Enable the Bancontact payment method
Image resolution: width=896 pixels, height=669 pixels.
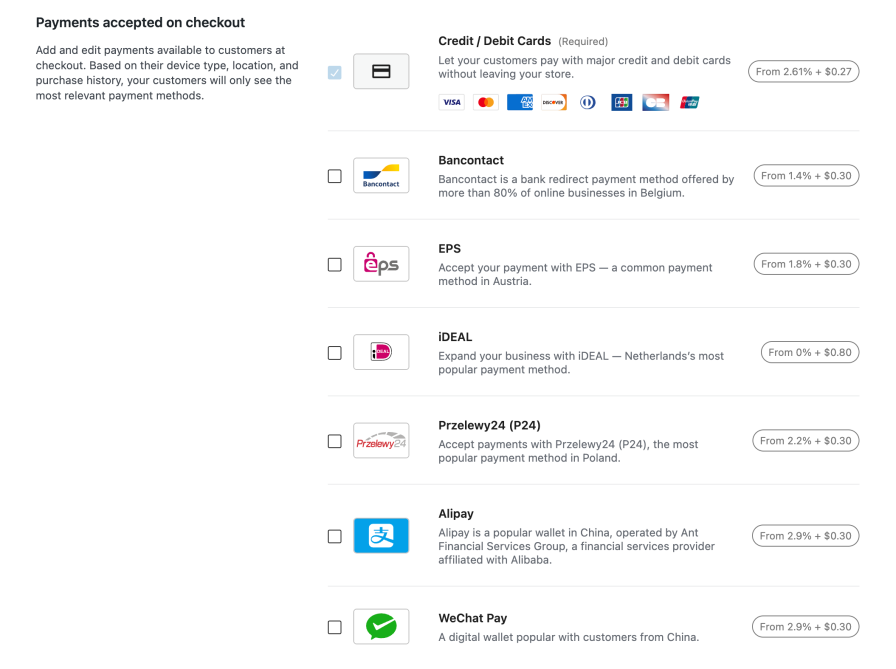point(335,175)
